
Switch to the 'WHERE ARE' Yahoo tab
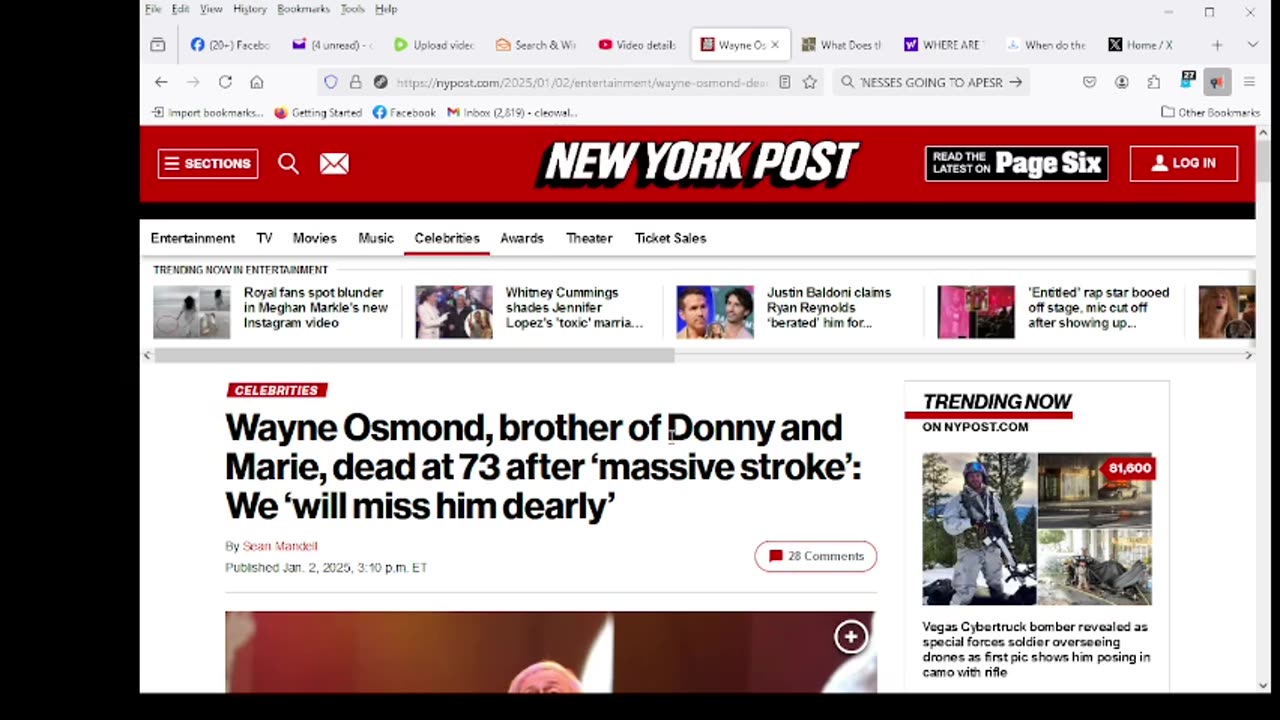944,45
